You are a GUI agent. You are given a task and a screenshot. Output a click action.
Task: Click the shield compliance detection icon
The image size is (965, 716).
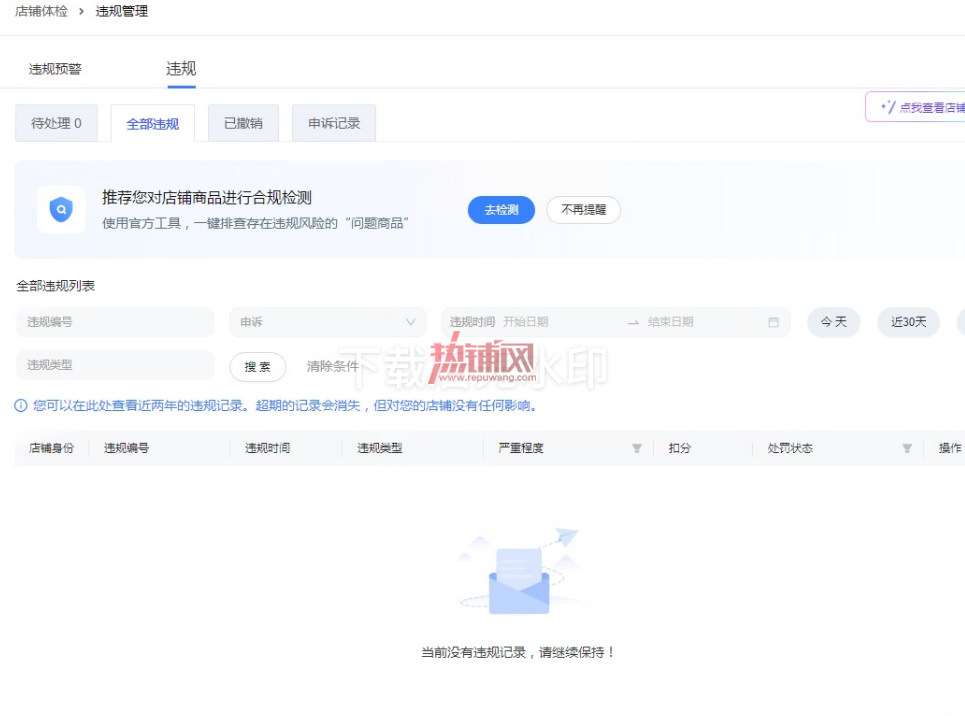pyautogui.click(x=61, y=209)
